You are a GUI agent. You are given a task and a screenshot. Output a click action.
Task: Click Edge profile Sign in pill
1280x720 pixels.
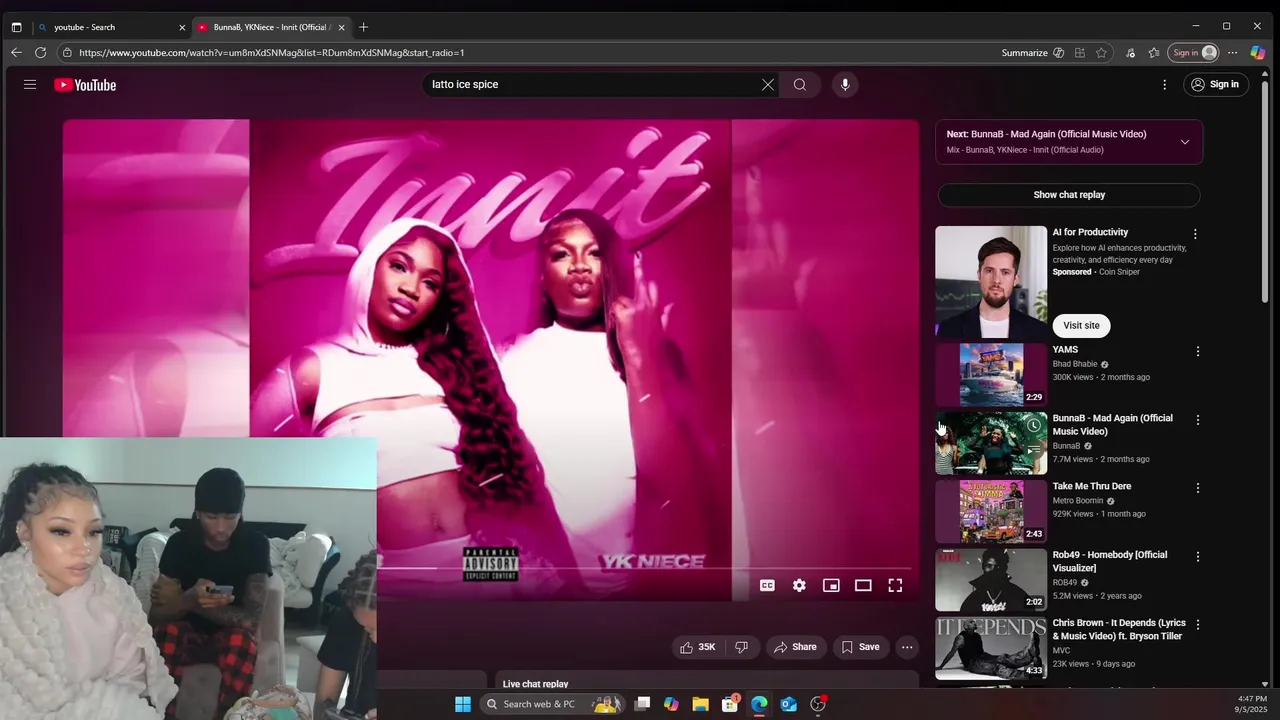click(x=1195, y=53)
